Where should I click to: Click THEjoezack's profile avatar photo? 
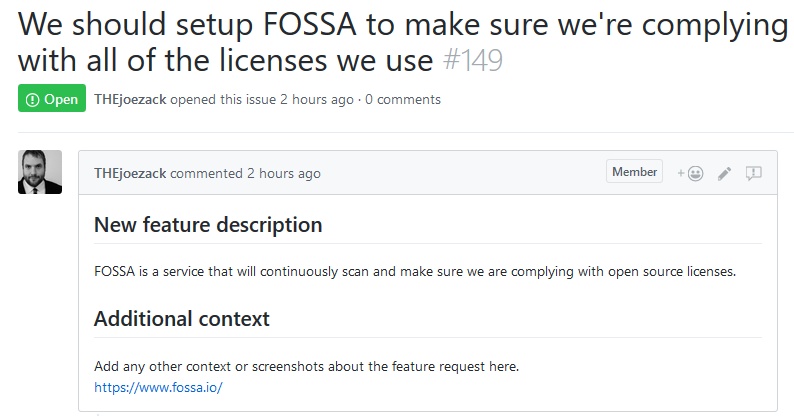click(x=40, y=172)
